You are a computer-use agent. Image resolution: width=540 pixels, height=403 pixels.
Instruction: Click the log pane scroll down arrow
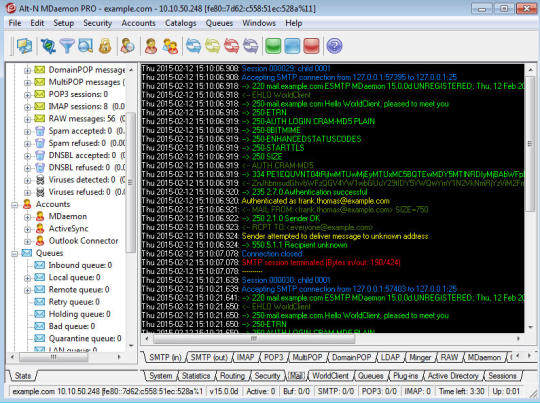(x=530, y=328)
